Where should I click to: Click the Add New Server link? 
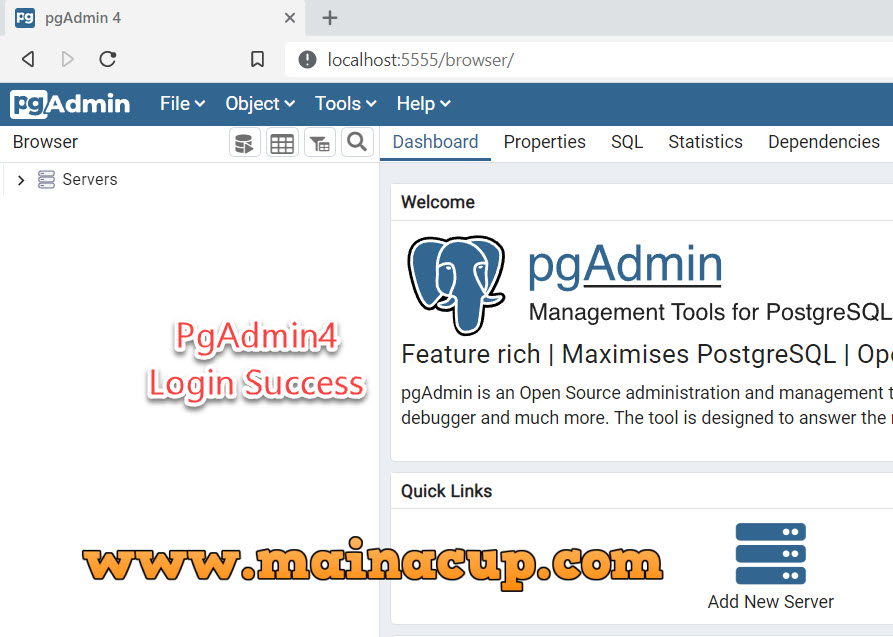pyautogui.click(x=771, y=602)
